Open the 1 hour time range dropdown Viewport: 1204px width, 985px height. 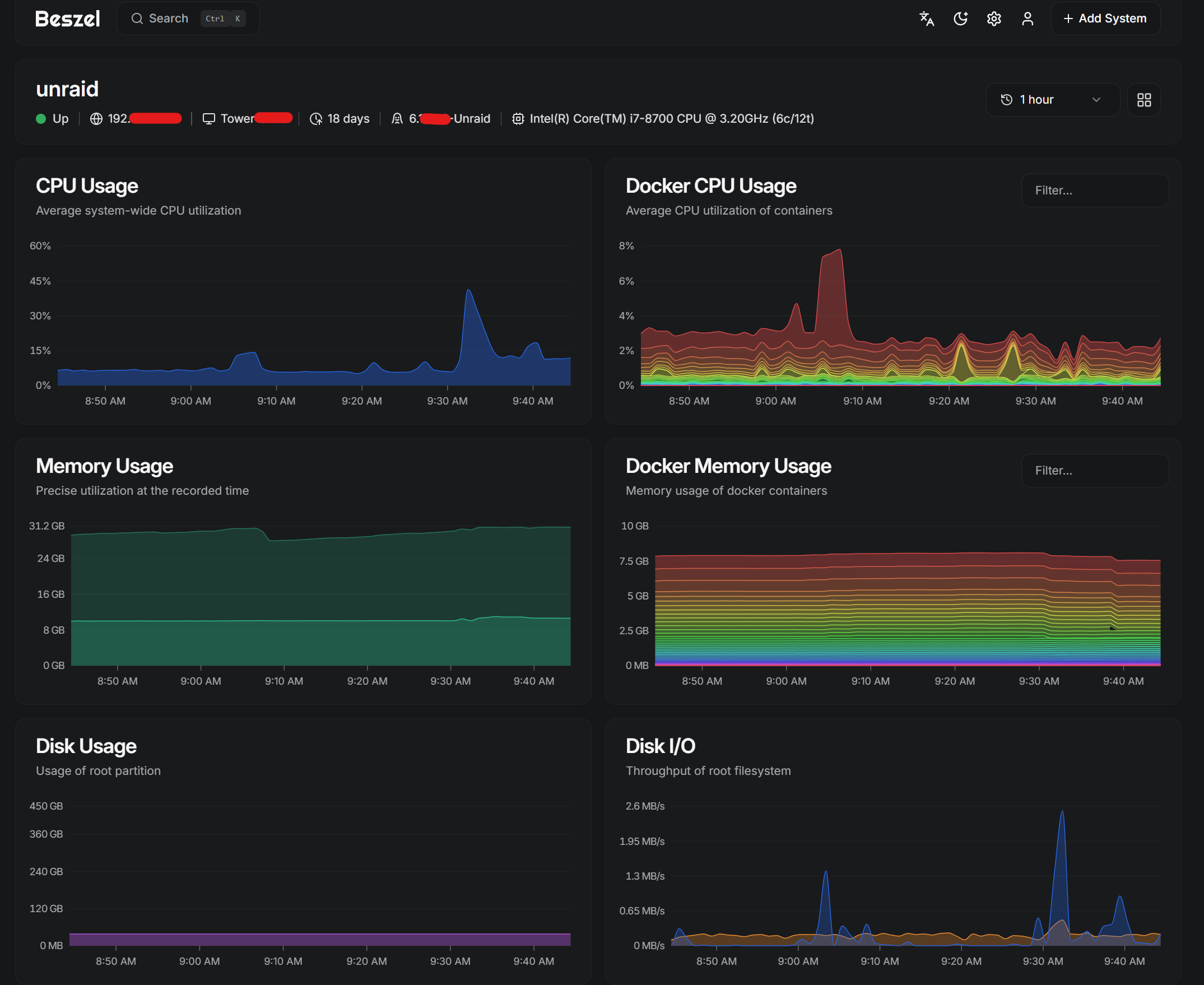coord(1053,99)
